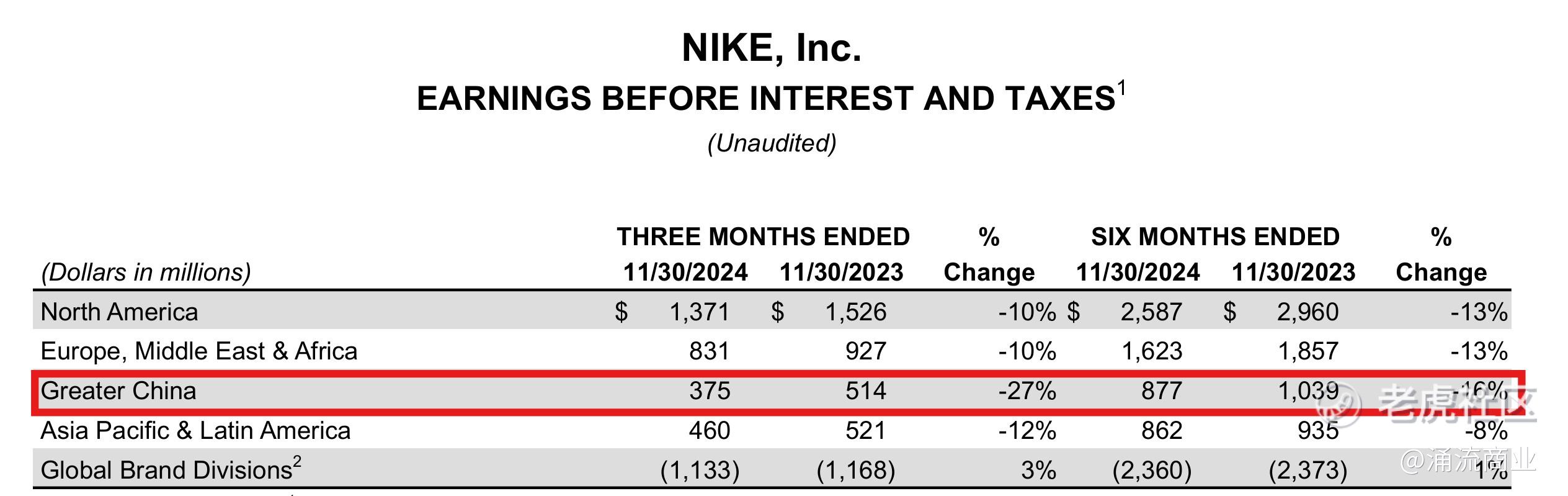Viewport: 1568px width, 496px height.
Task: Click North America's 2,960 six-month value
Action: (1307, 312)
